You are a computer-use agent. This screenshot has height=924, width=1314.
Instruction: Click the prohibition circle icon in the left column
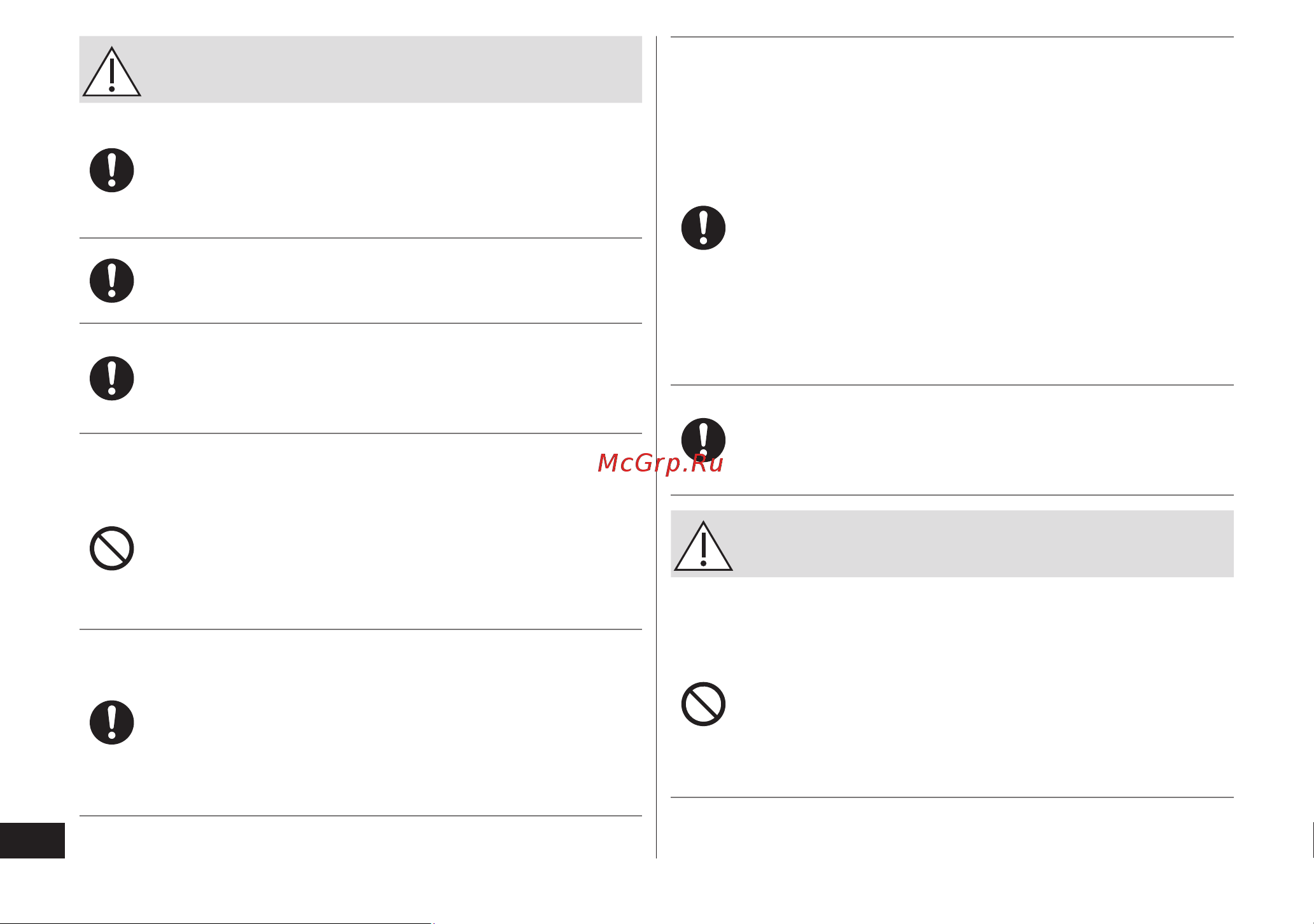111,548
